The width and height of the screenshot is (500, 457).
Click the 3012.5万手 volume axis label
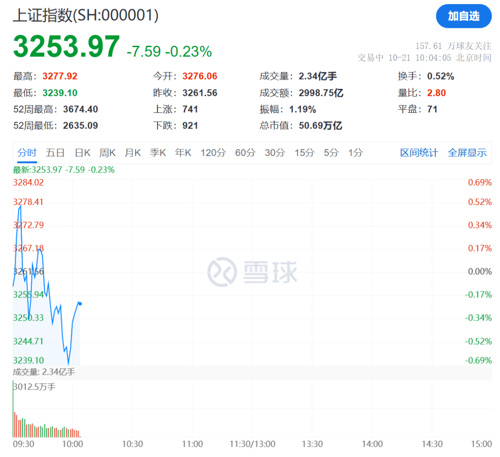34,387
